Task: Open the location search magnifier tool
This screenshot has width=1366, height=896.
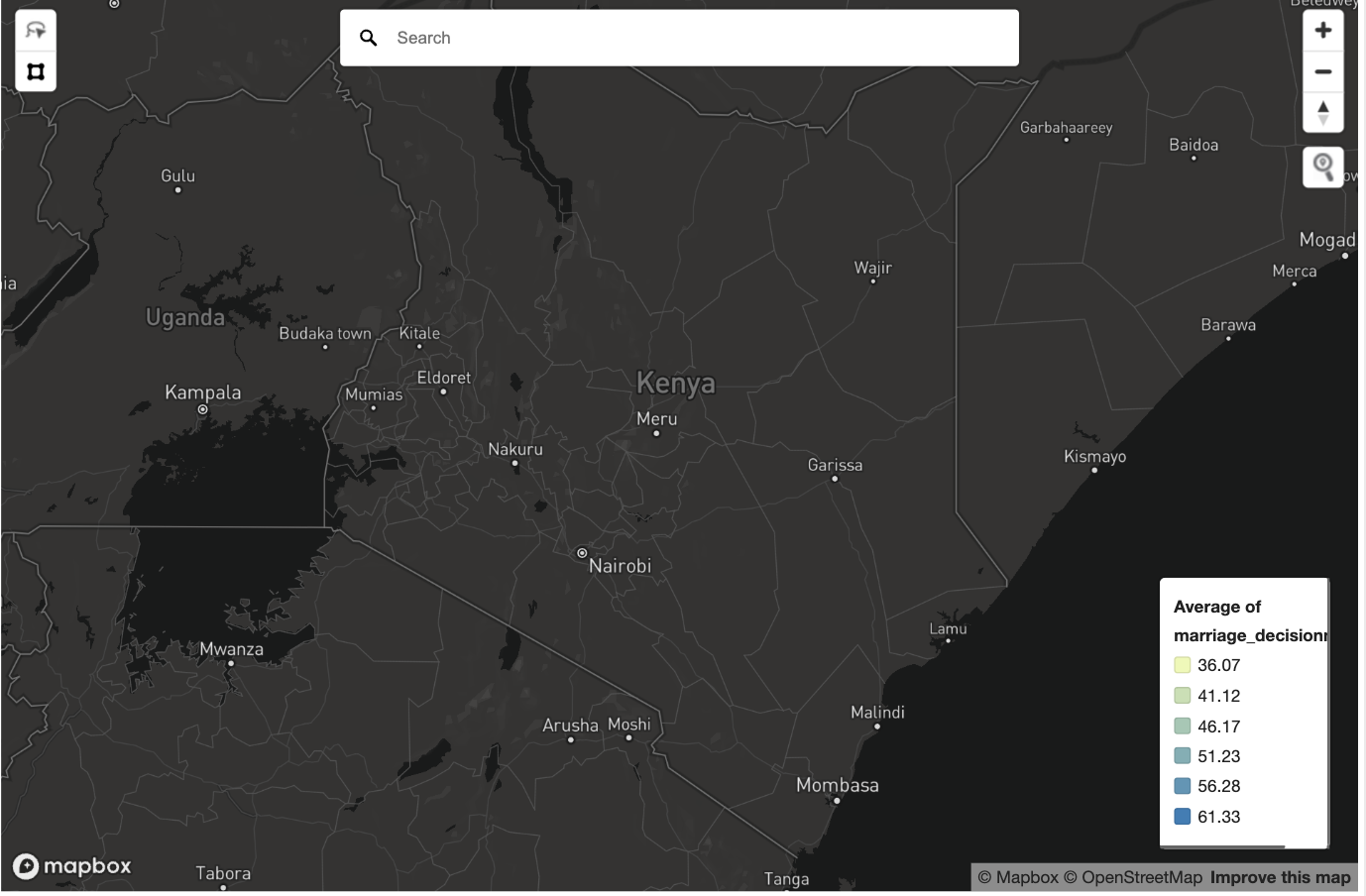Action: [1322, 167]
